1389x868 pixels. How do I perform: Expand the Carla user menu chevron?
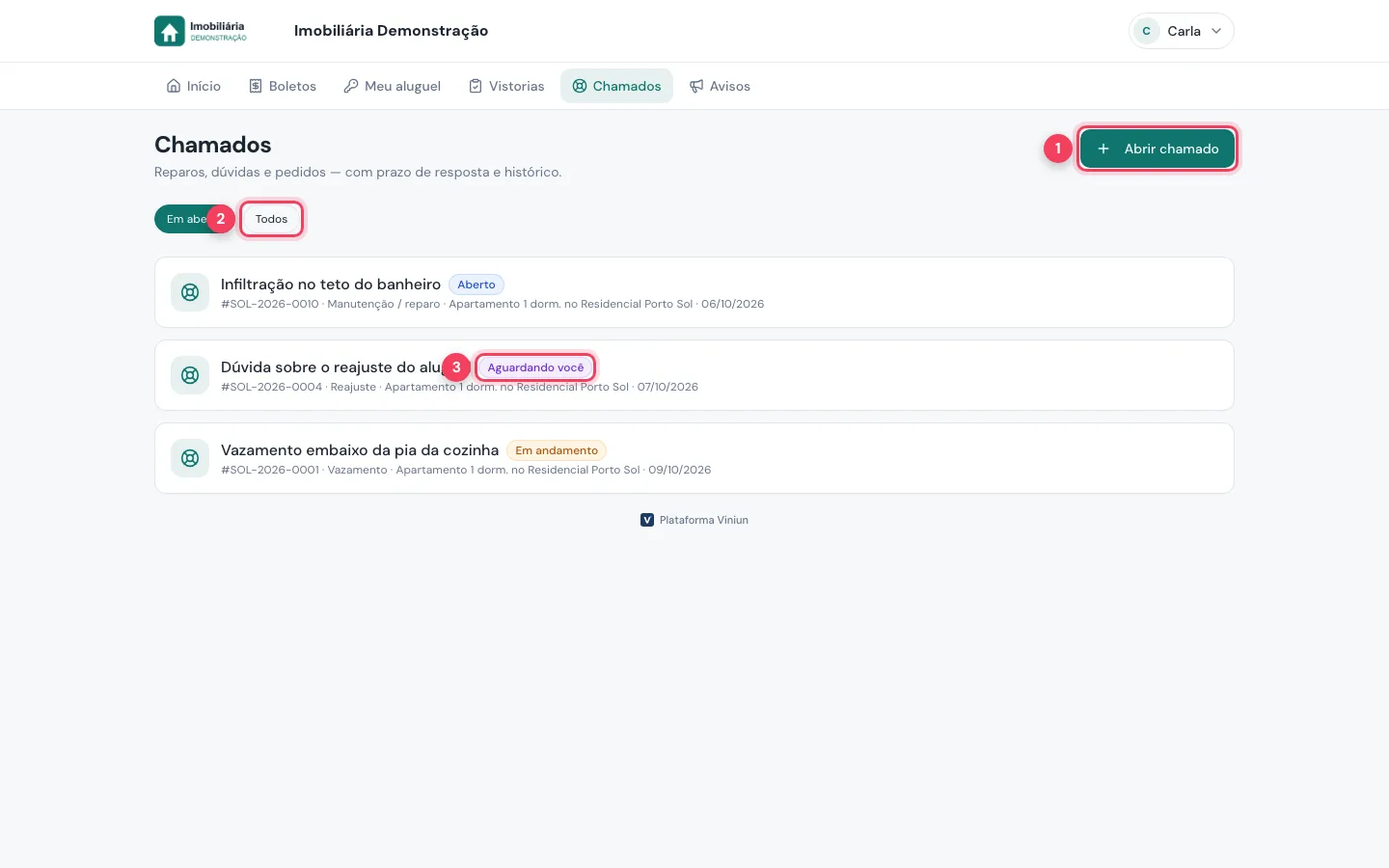tap(1216, 31)
